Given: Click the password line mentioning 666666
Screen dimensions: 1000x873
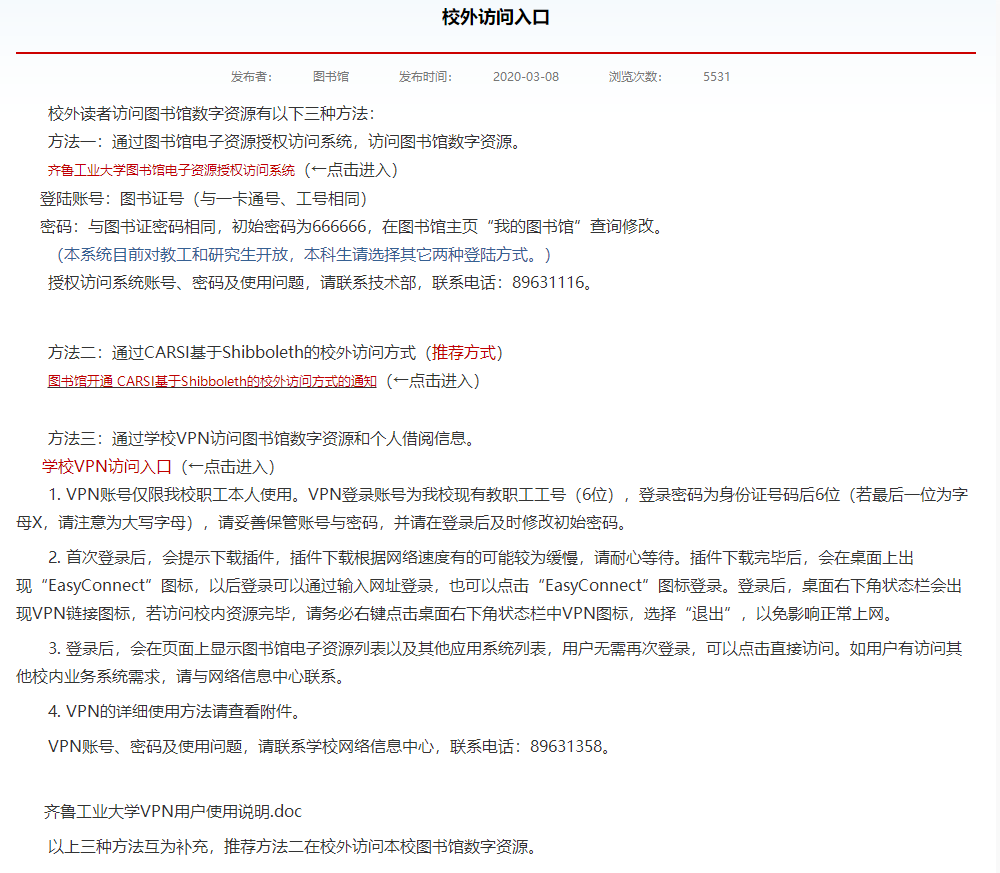Looking at the screenshot, I should pyautogui.click(x=350, y=226).
